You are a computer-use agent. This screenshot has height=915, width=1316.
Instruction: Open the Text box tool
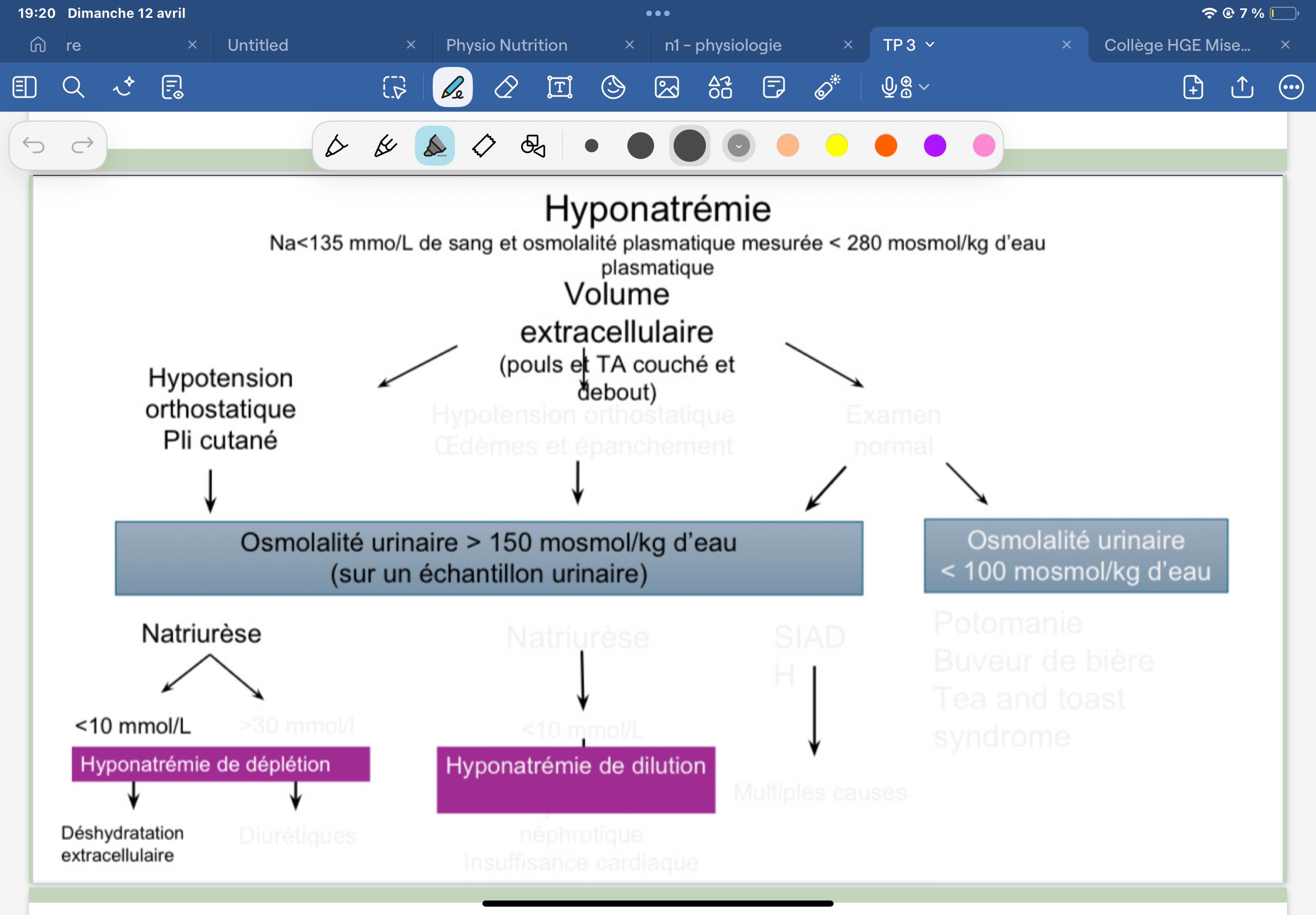coord(559,88)
